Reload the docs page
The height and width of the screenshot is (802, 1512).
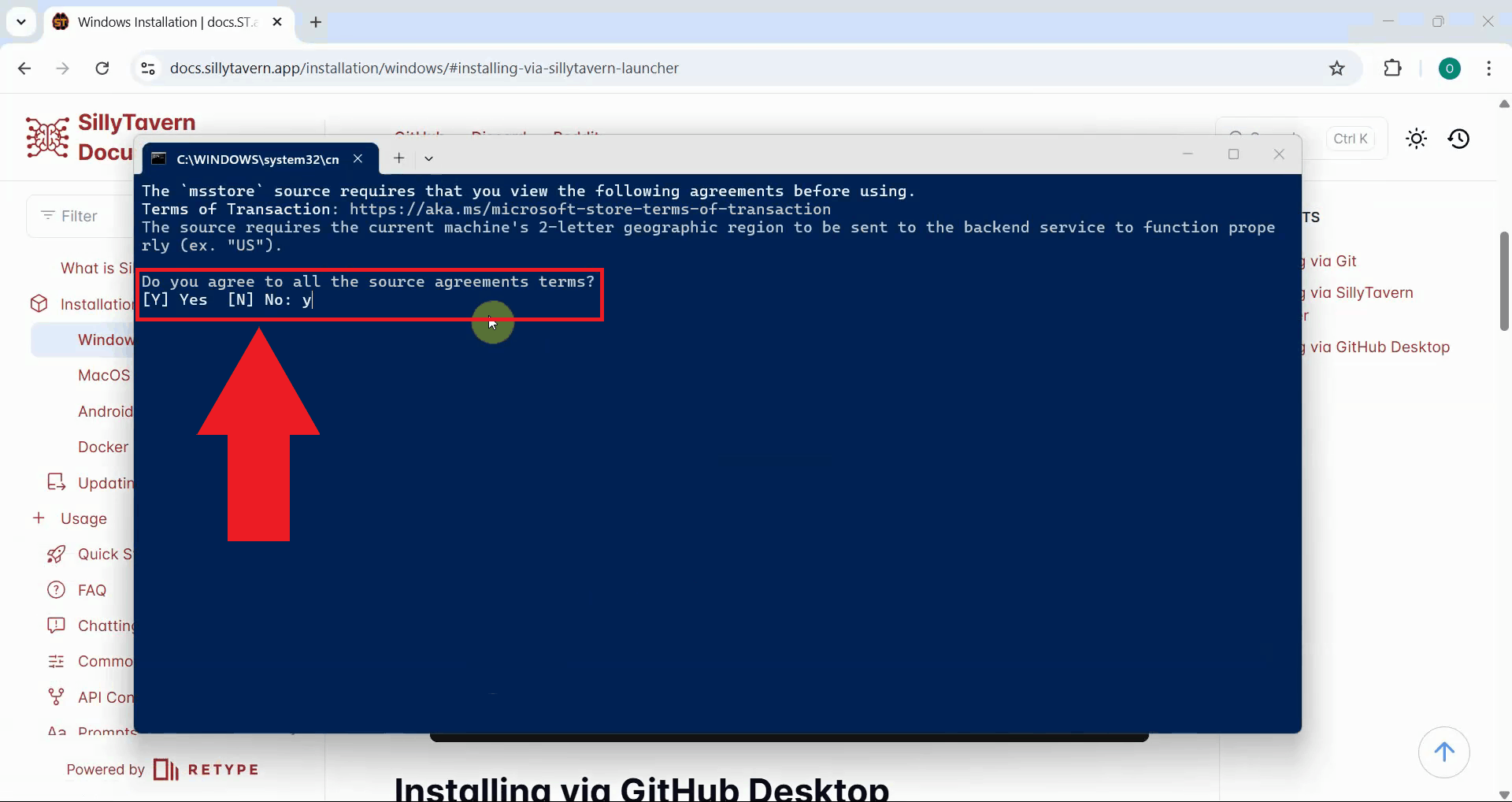point(102,69)
